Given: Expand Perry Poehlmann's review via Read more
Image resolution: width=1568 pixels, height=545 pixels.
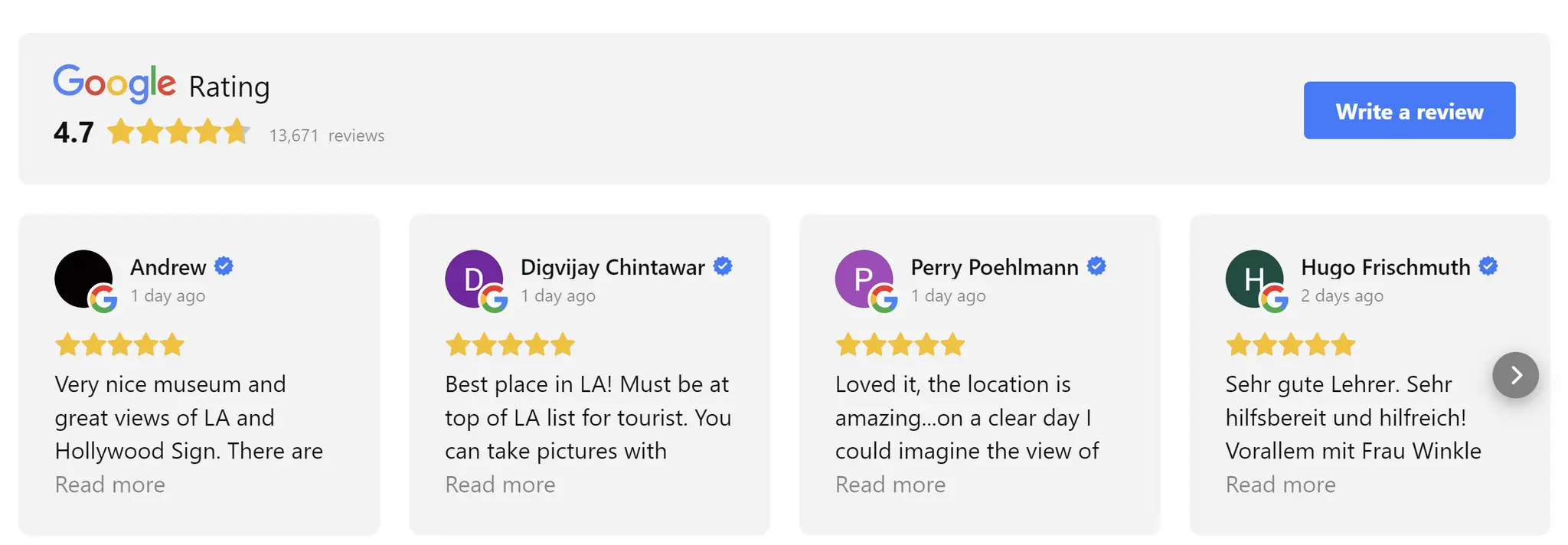Looking at the screenshot, I should [x=890, y=485].
